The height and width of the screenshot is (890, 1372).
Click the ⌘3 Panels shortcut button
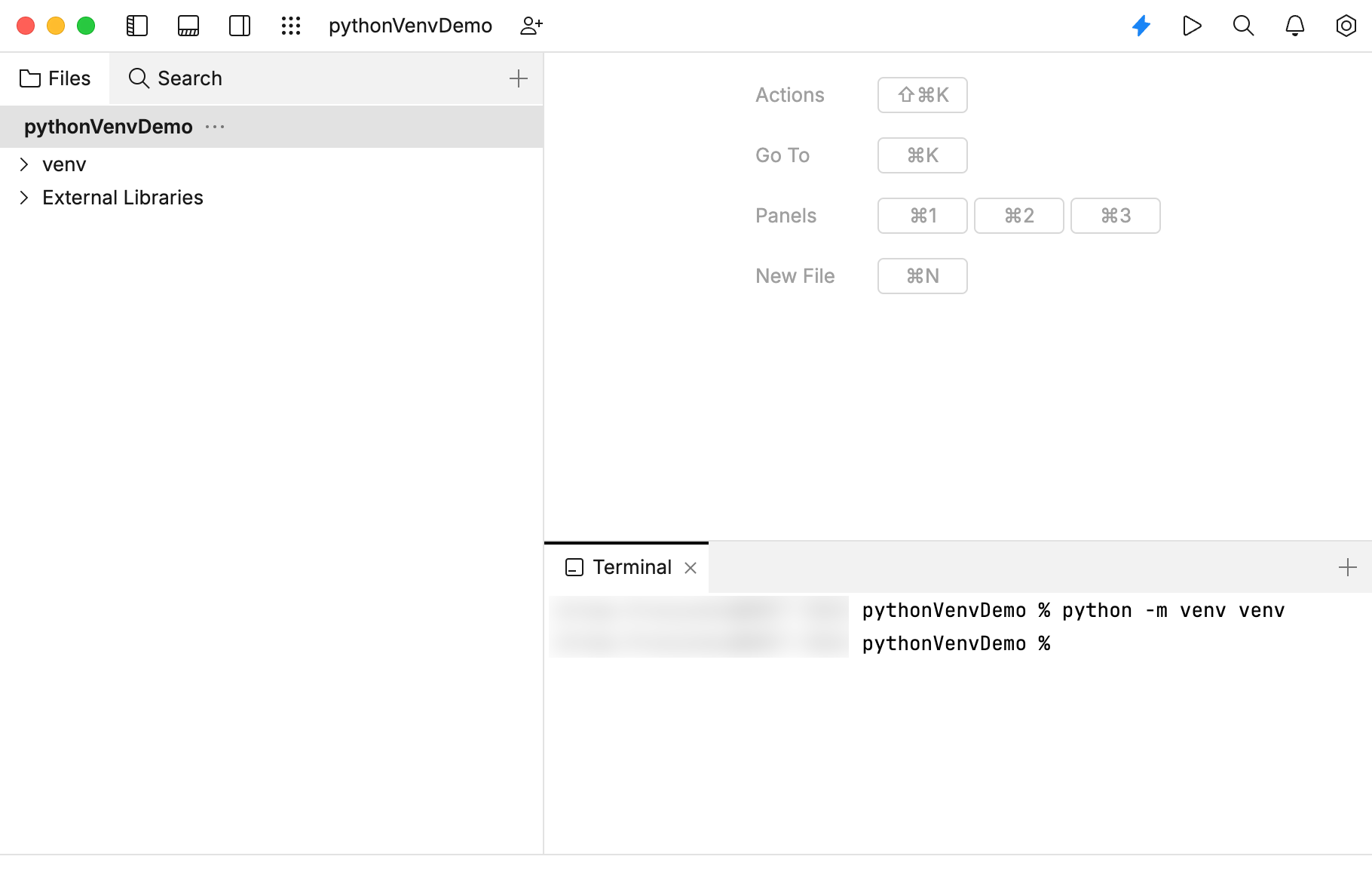pos(1116,216)
